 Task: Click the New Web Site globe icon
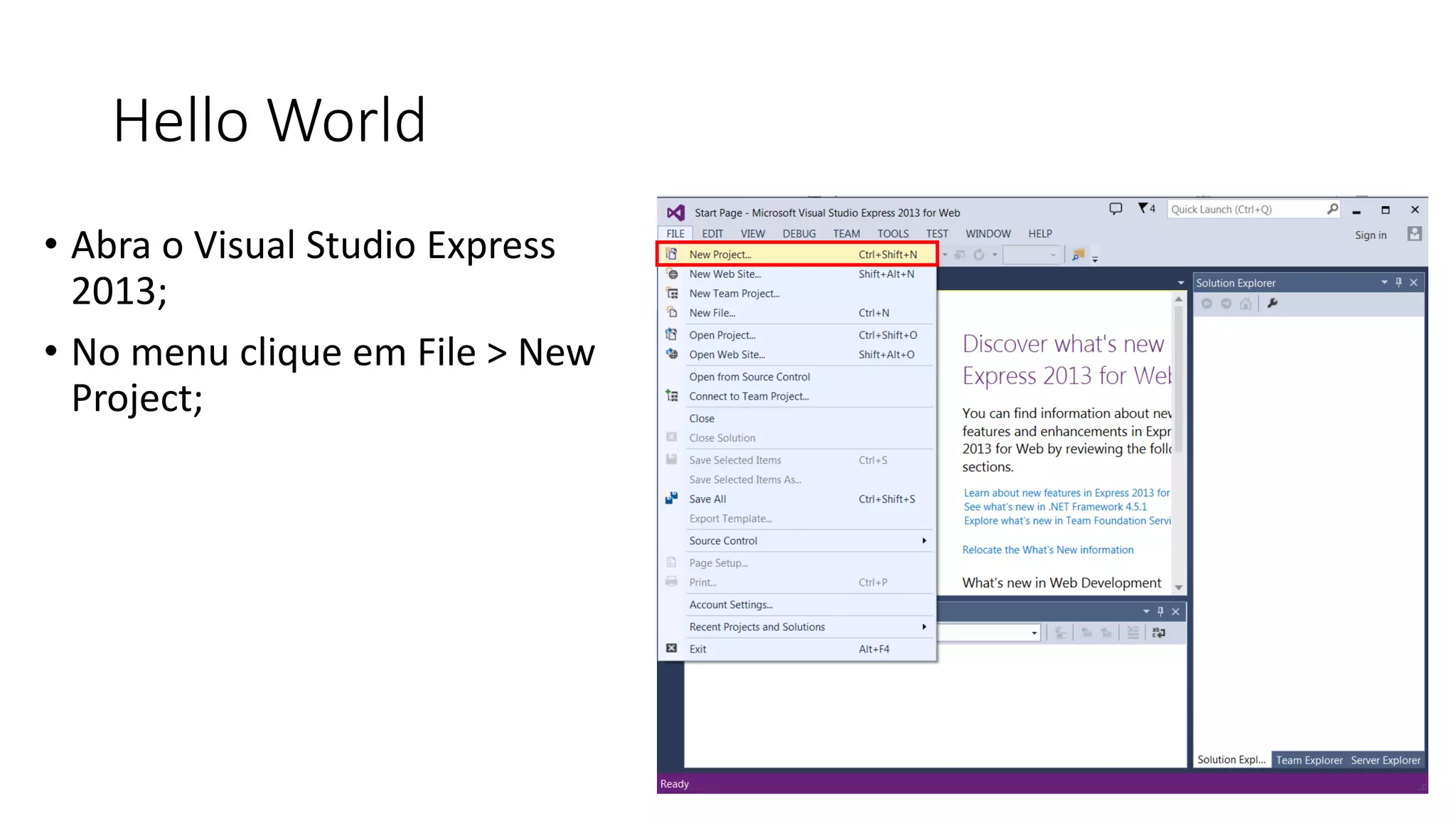(x=672, y=274)
